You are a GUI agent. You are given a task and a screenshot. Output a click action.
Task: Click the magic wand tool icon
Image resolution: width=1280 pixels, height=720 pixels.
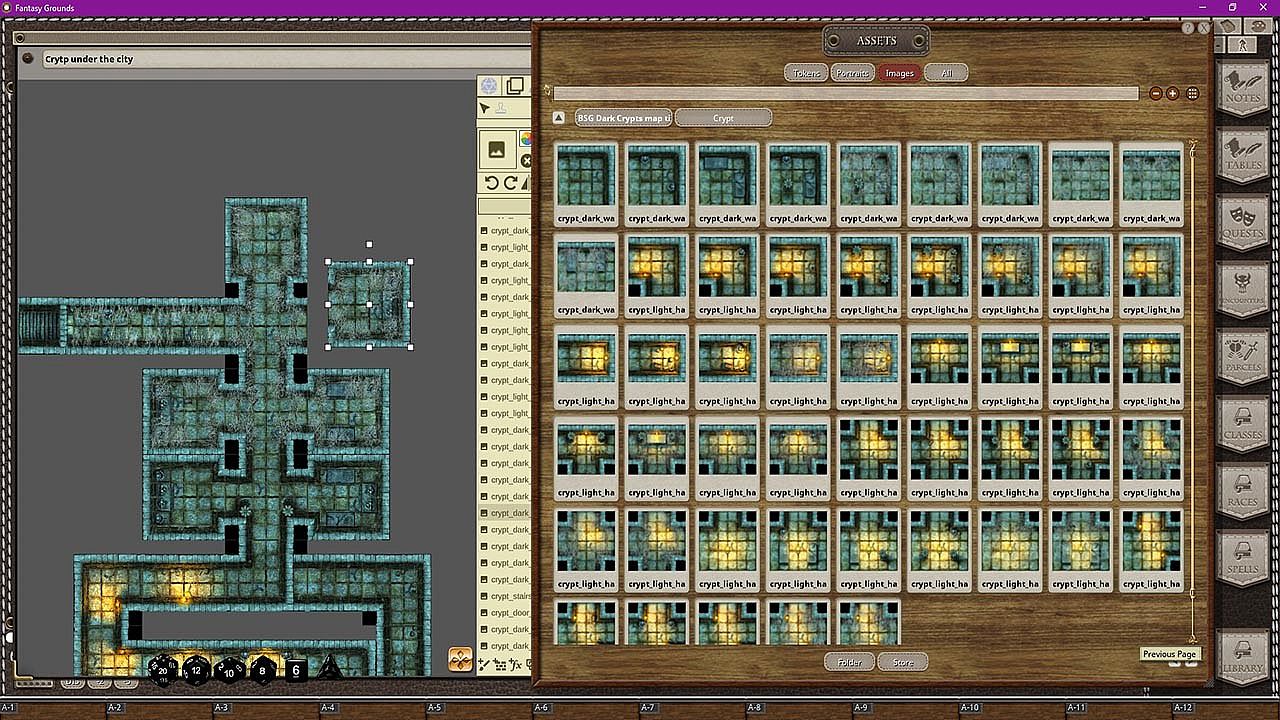(485, 664)
